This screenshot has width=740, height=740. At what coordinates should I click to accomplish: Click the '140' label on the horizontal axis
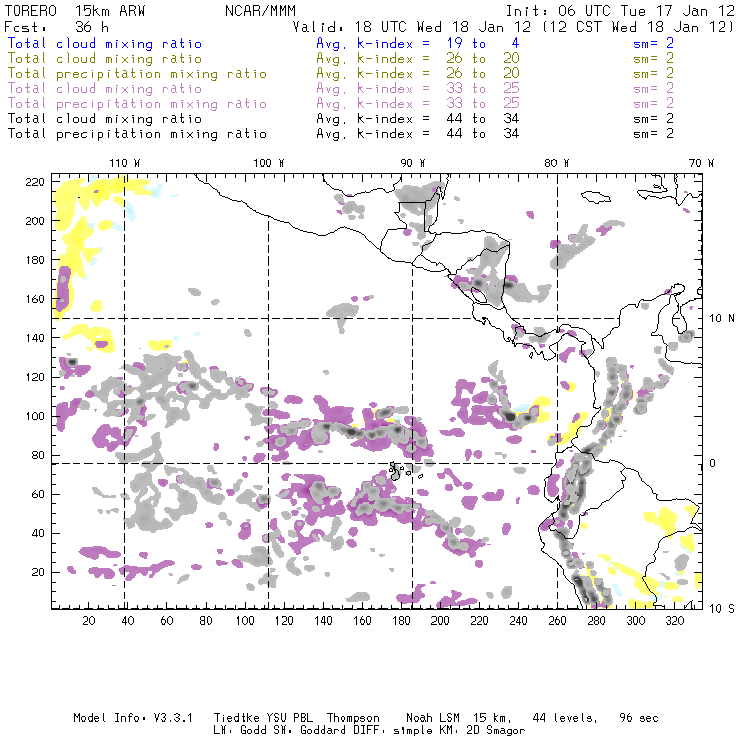pyautogui.click(x=323, y=621)
